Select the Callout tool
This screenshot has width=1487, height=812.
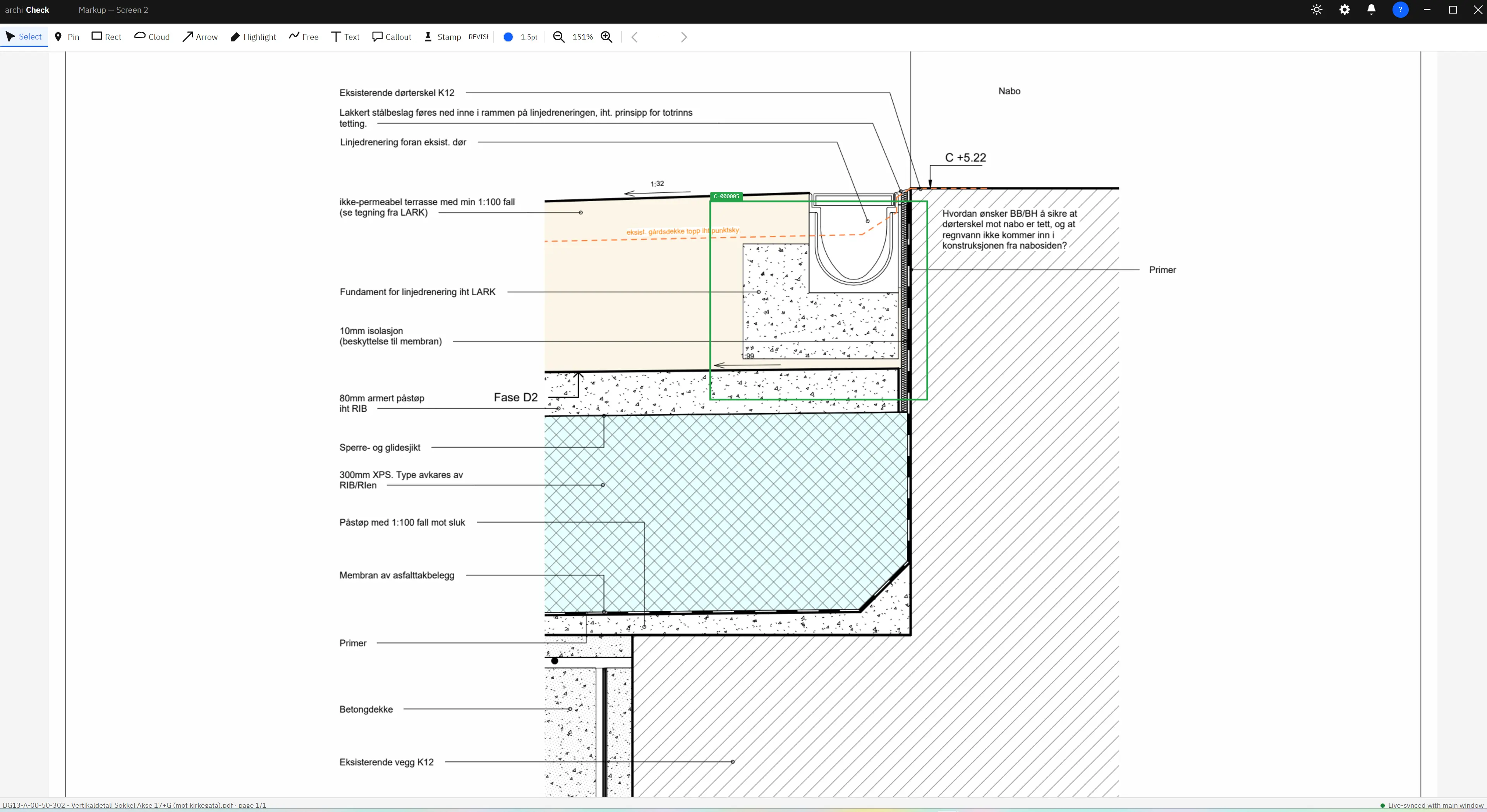pyautogui.click(x=392, y=37)
